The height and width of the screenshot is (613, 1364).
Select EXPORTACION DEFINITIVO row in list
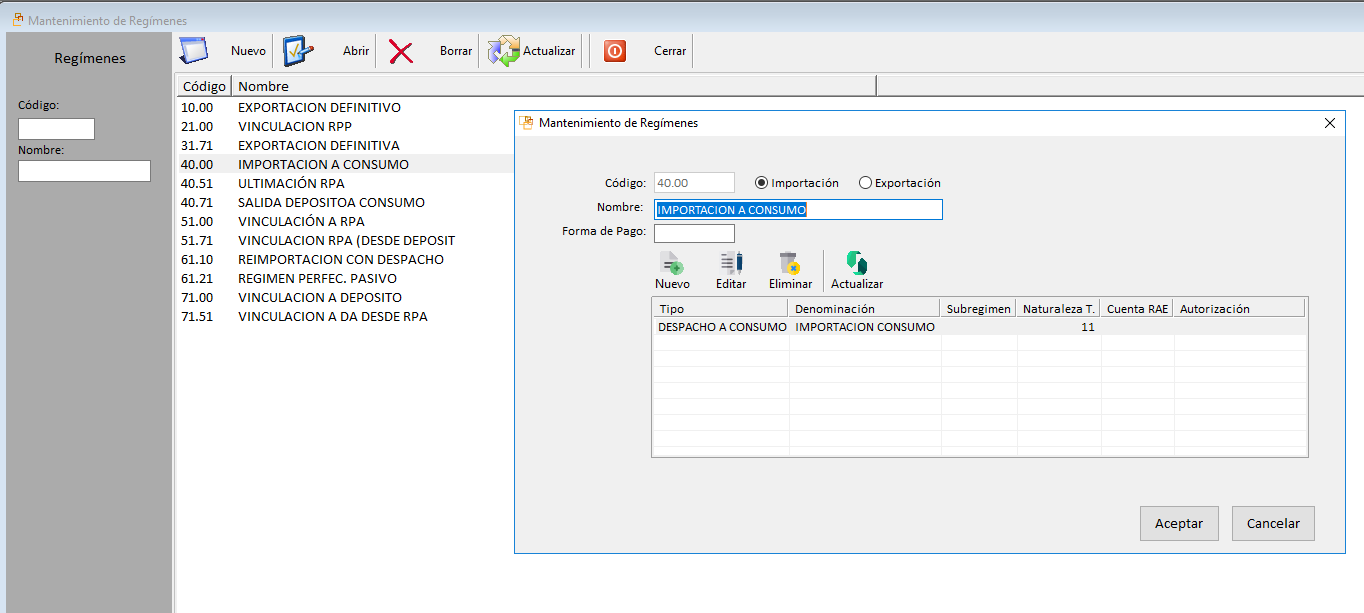click(319, 107)
